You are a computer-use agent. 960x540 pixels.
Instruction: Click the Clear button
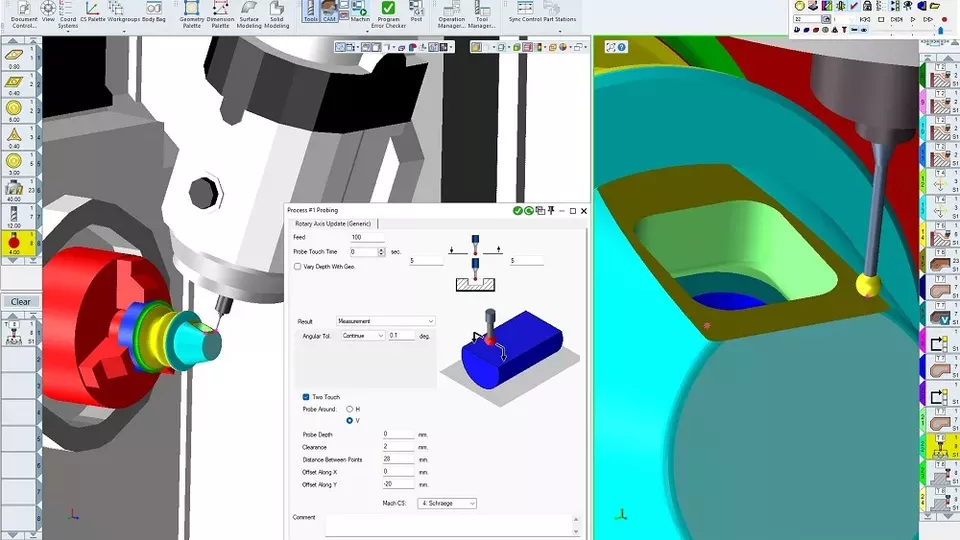20,302
